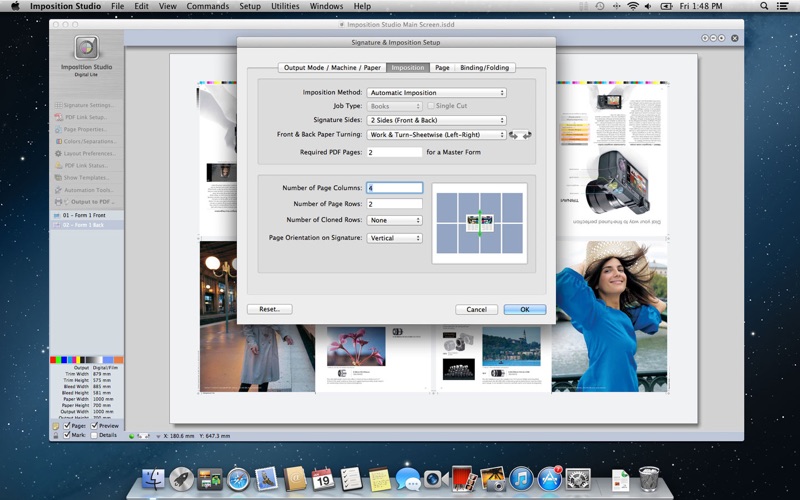Open the App Store from the Dock
The image size is (800, 500).
[x=548, y=478]
